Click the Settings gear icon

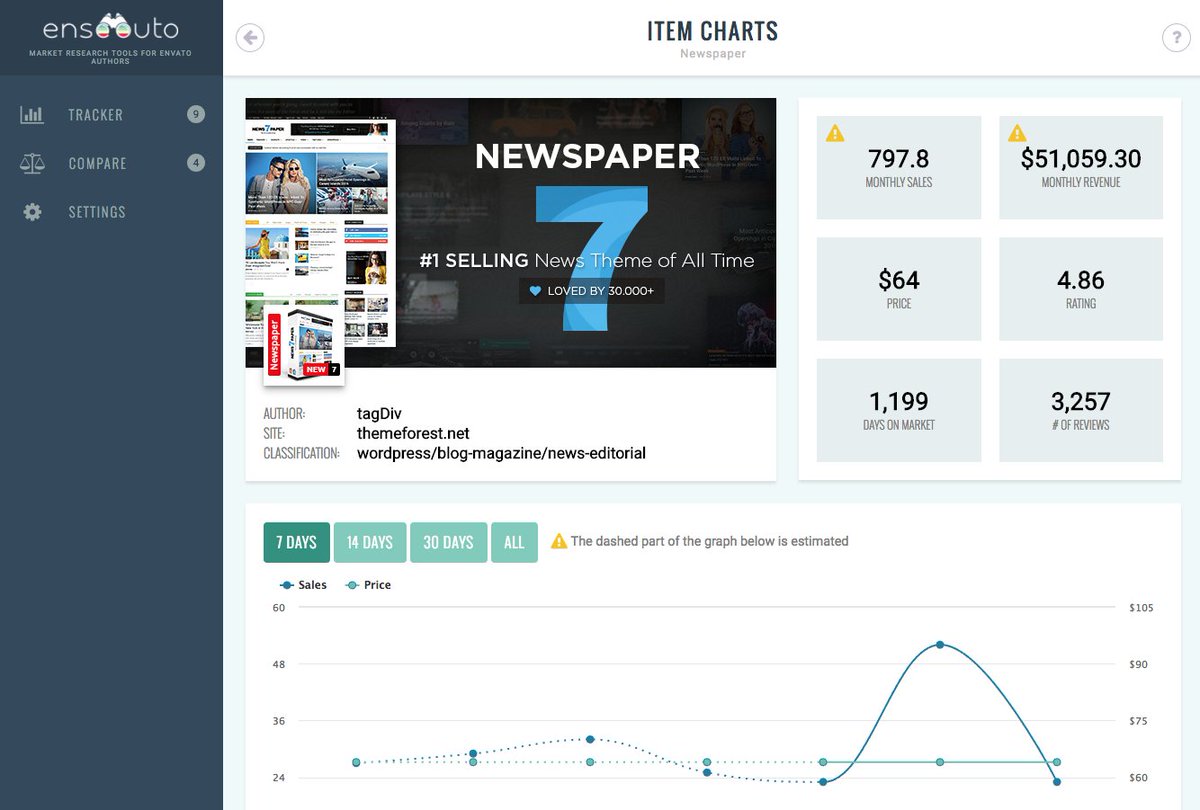(32, 212)
